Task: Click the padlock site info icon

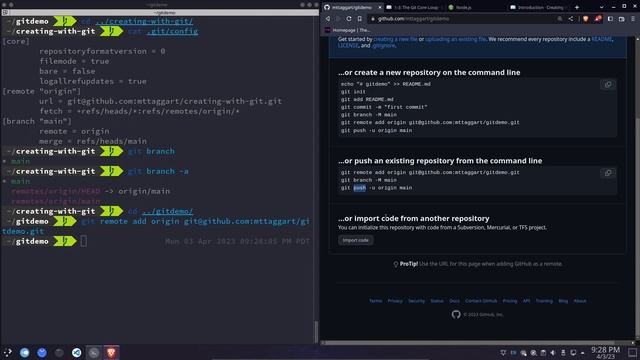Action: 373,19
